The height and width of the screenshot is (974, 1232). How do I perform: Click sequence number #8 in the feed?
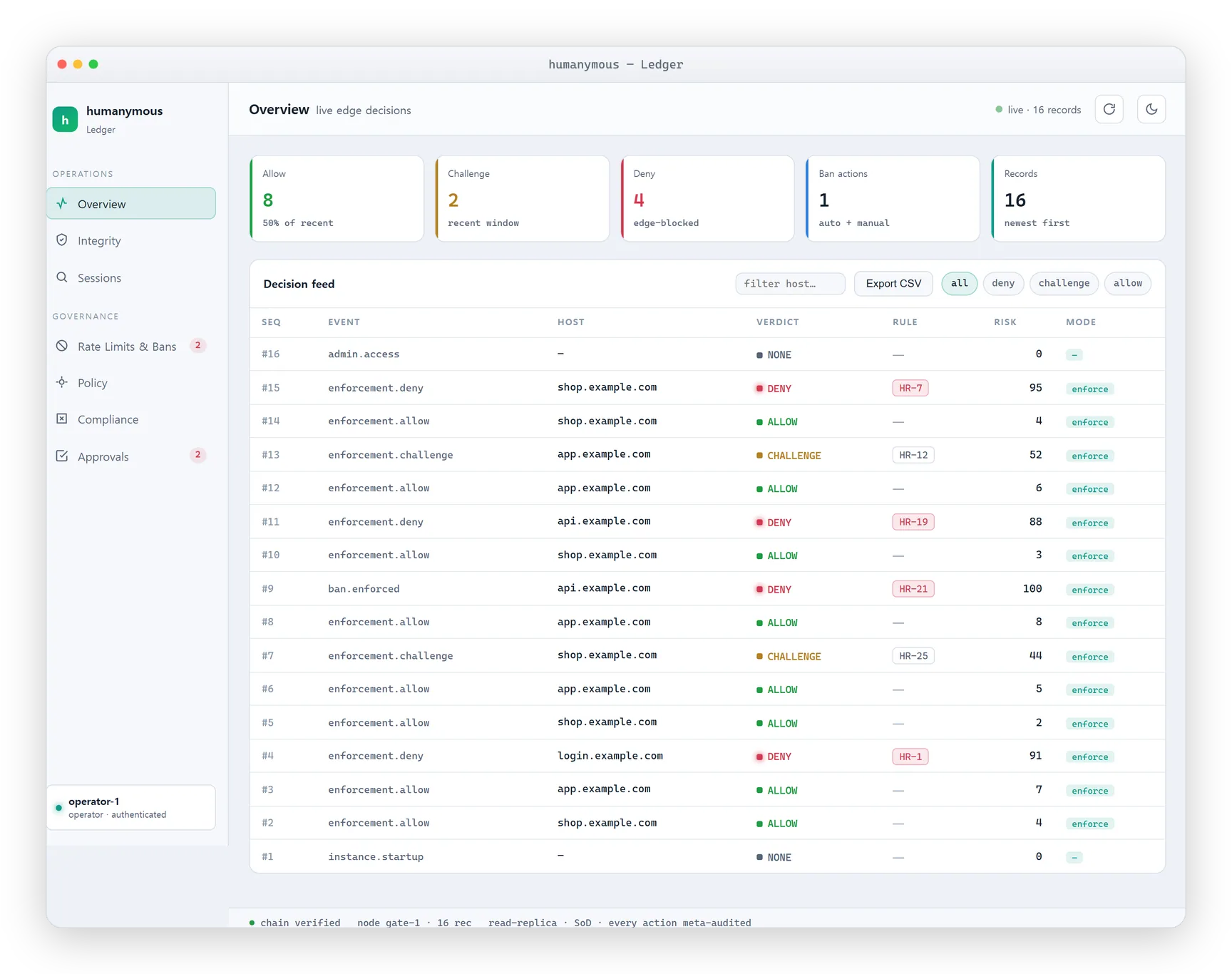268,622
